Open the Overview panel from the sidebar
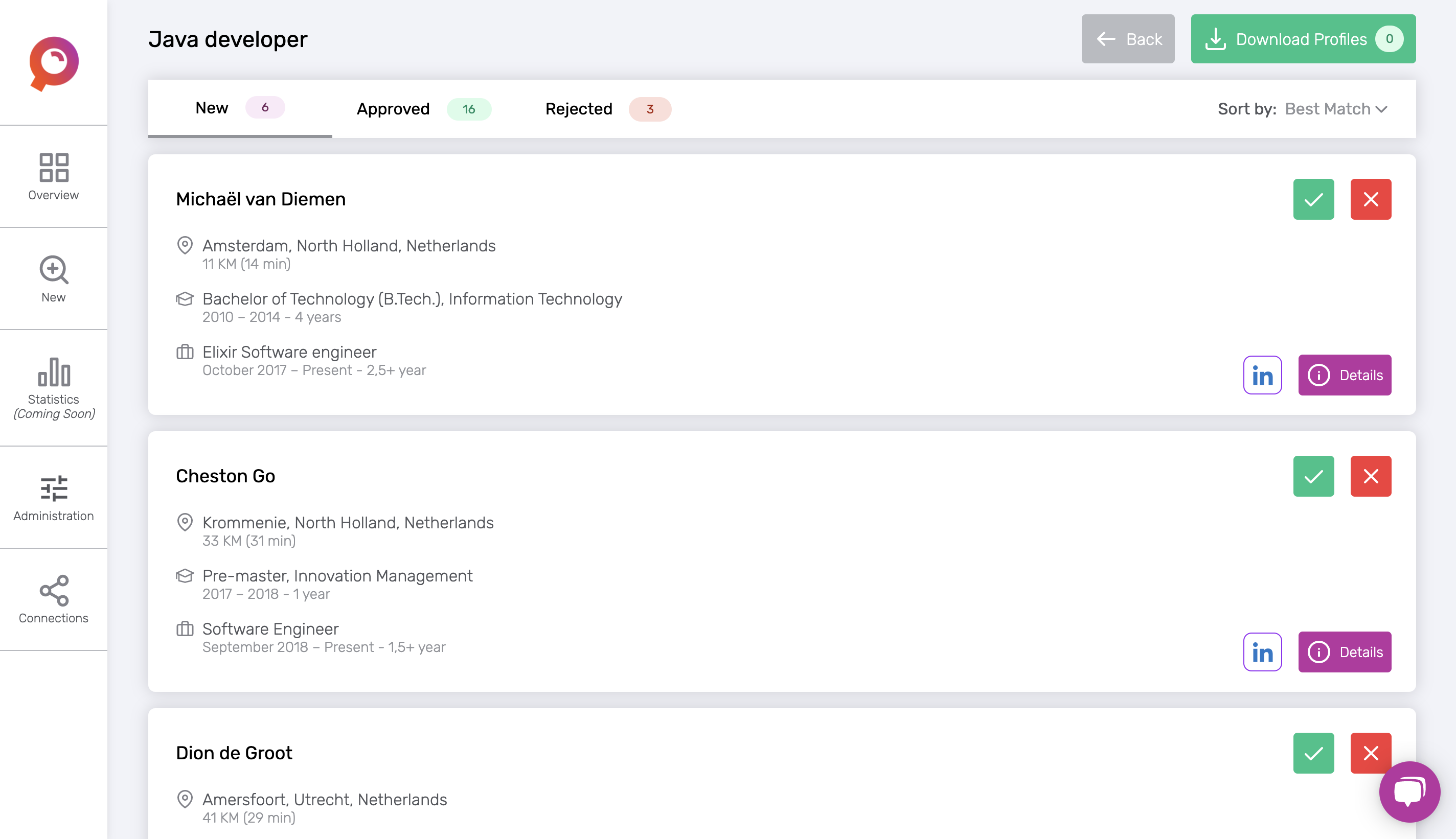1456x839 pixels. 53,175
